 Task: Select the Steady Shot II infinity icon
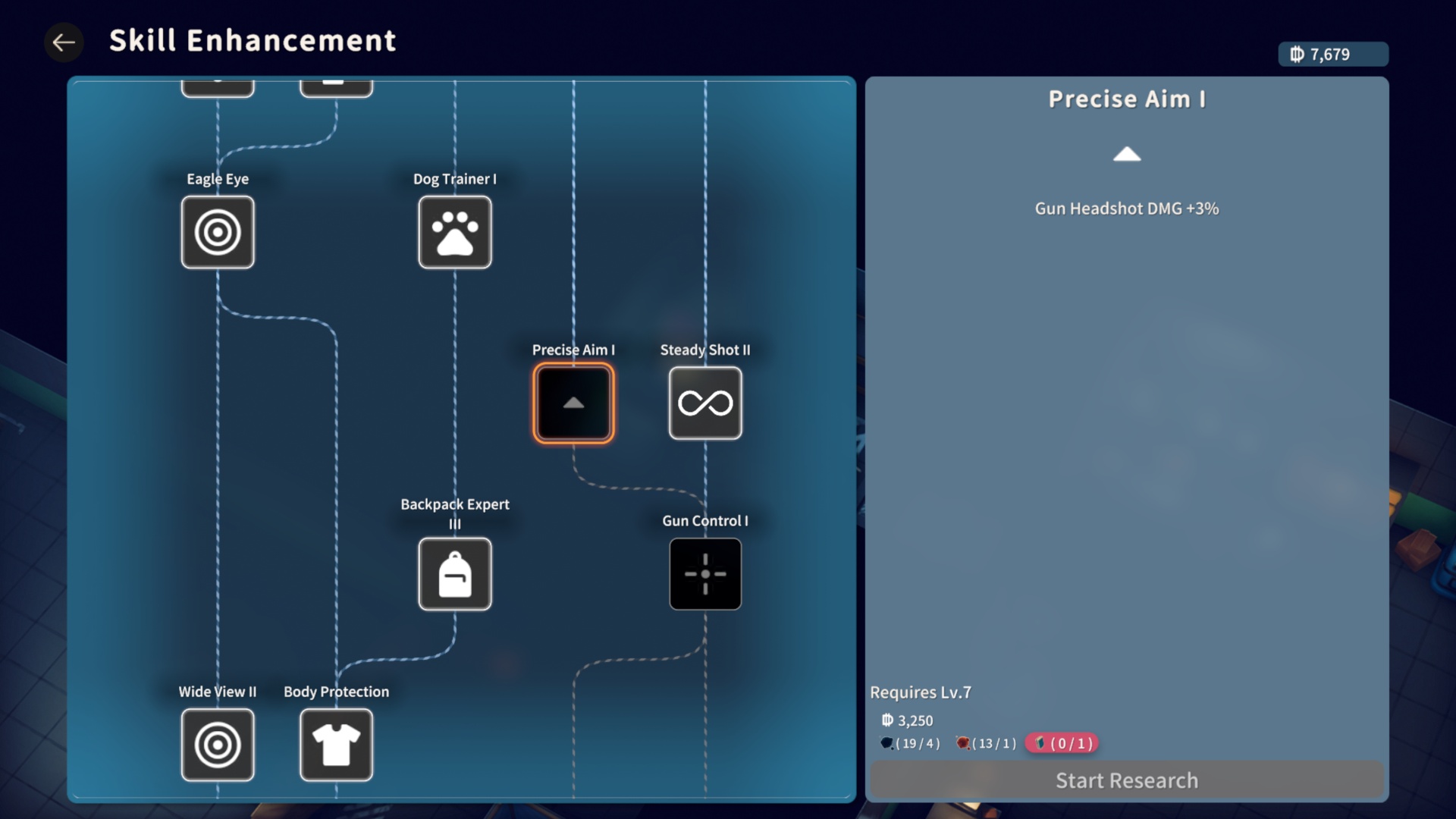point(704,403)
